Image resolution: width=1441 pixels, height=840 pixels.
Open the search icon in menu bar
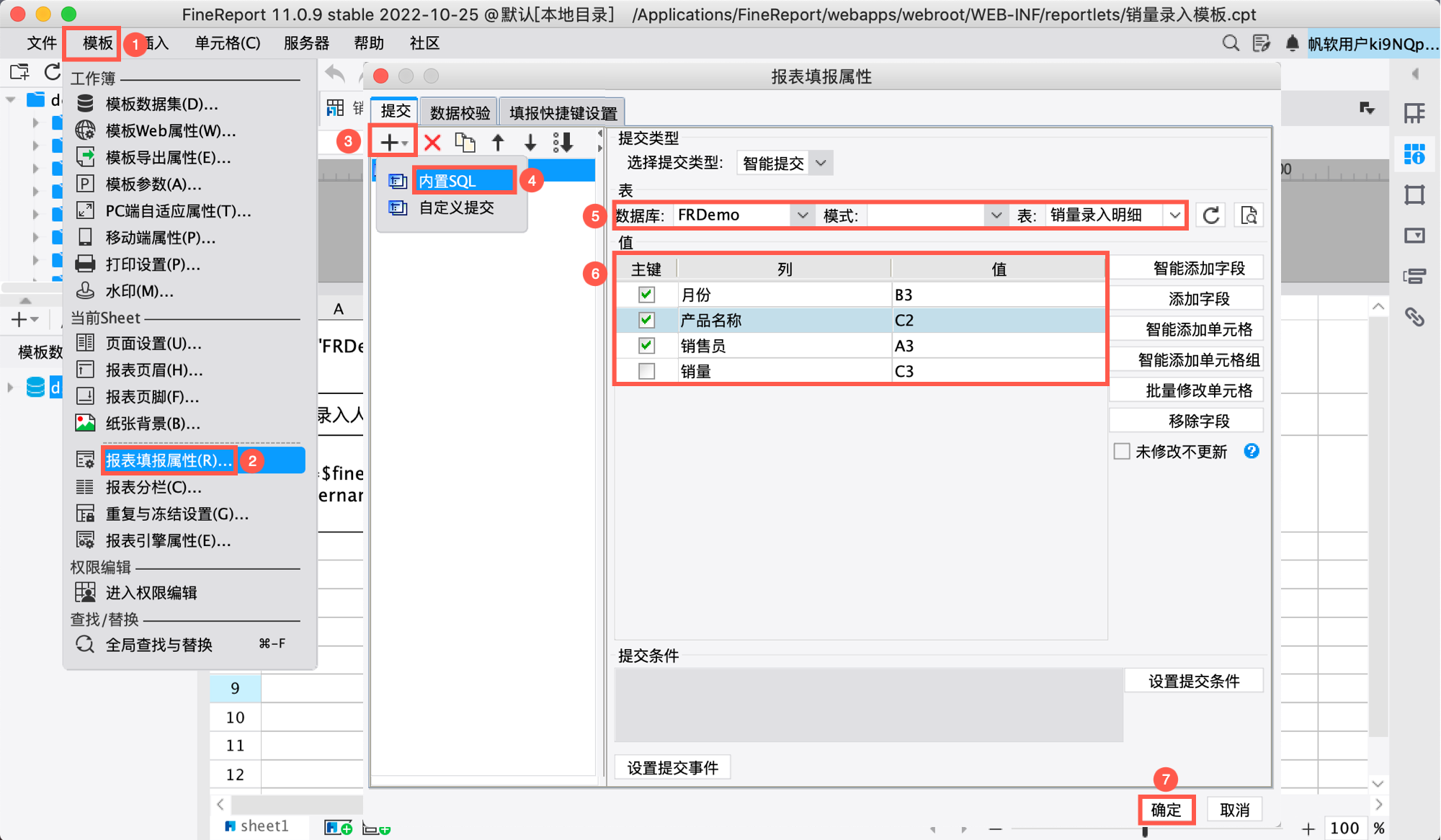tap(1231, 43)
